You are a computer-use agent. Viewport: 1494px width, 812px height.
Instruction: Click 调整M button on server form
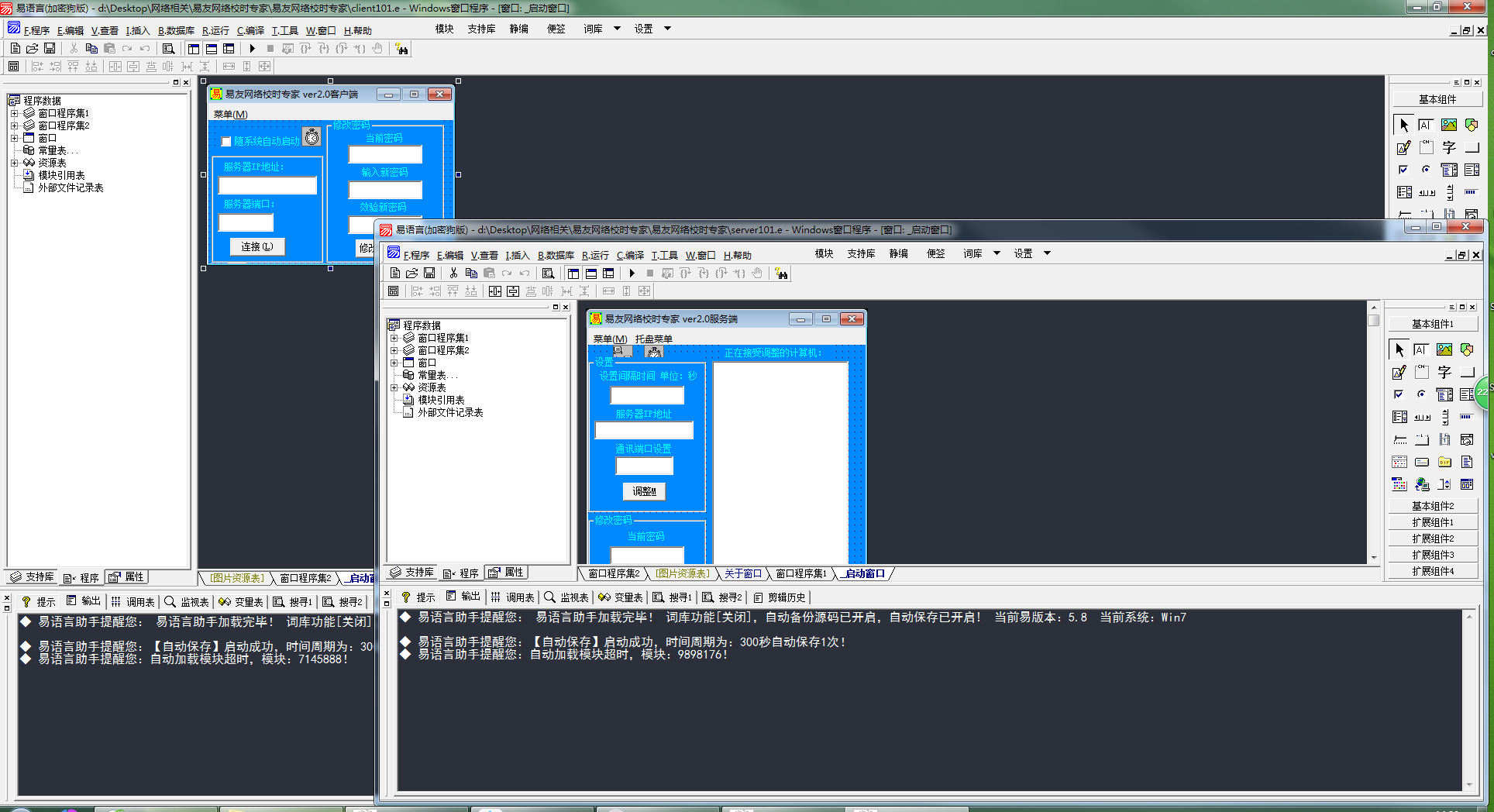(644, 491)
